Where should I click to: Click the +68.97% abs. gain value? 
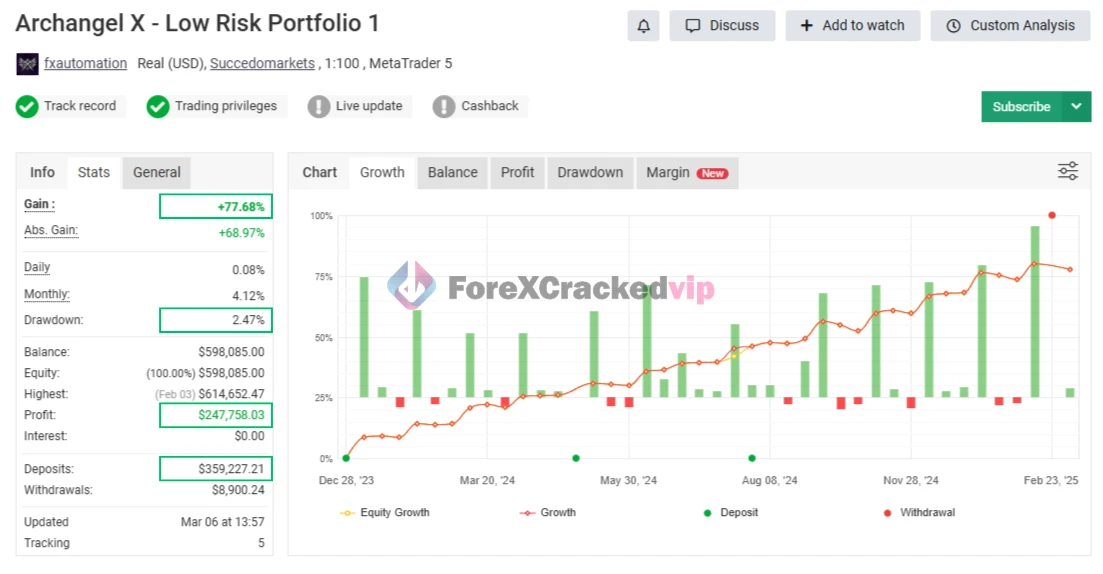[x=241, y=233]
